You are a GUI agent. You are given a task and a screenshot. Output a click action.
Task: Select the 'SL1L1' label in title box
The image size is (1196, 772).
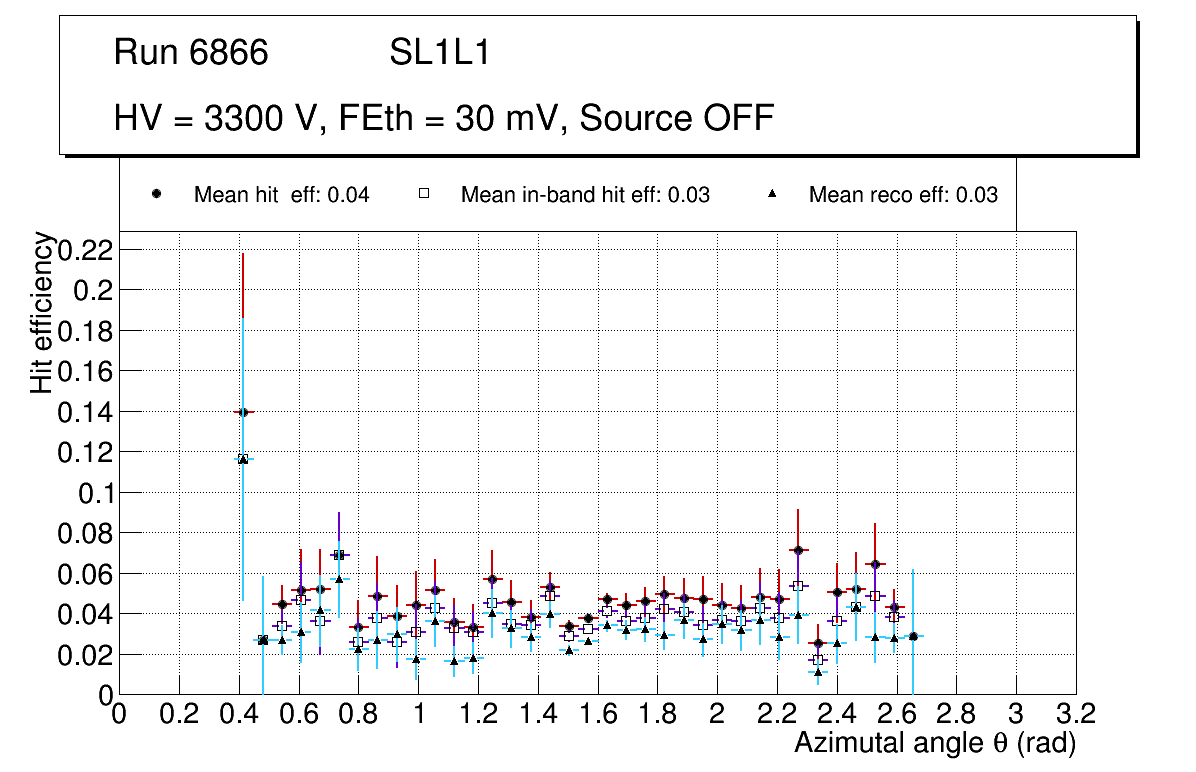pos(439,53)
